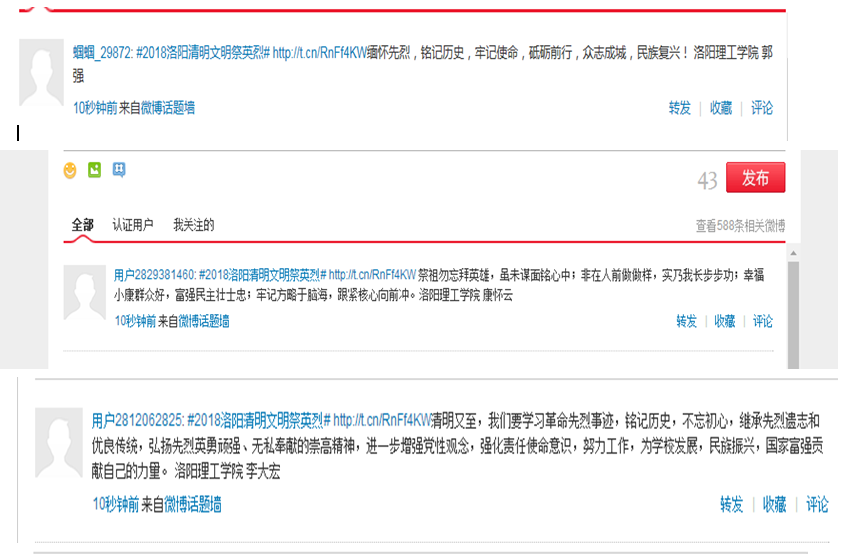Click the green insert image icon
844x554 pixels.
point(94,171)
